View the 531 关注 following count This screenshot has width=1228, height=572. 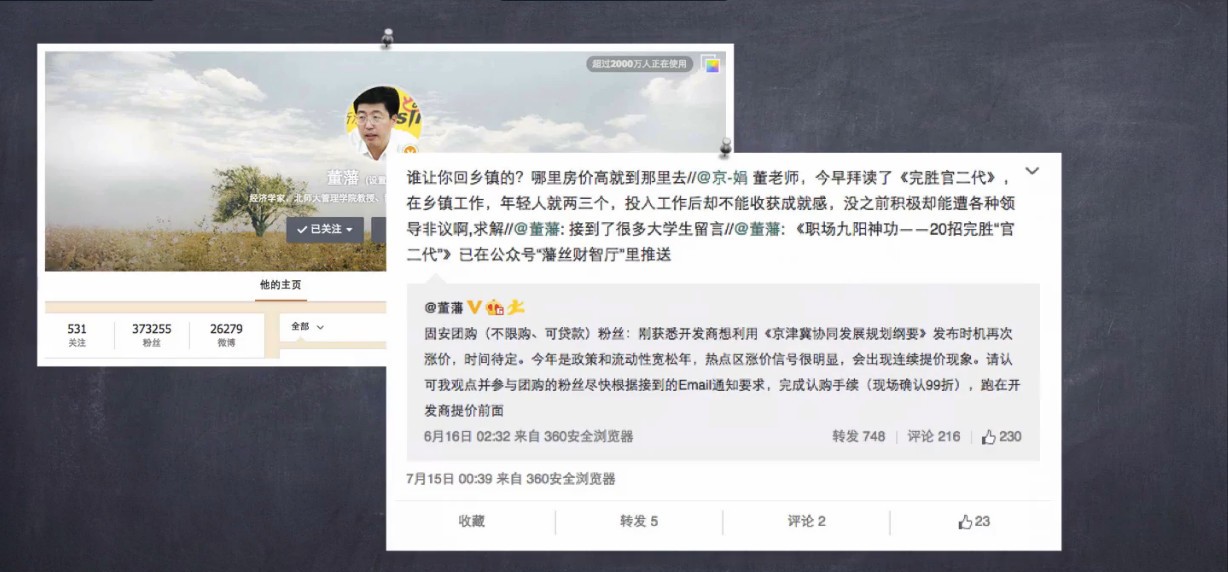pos(77,335)
